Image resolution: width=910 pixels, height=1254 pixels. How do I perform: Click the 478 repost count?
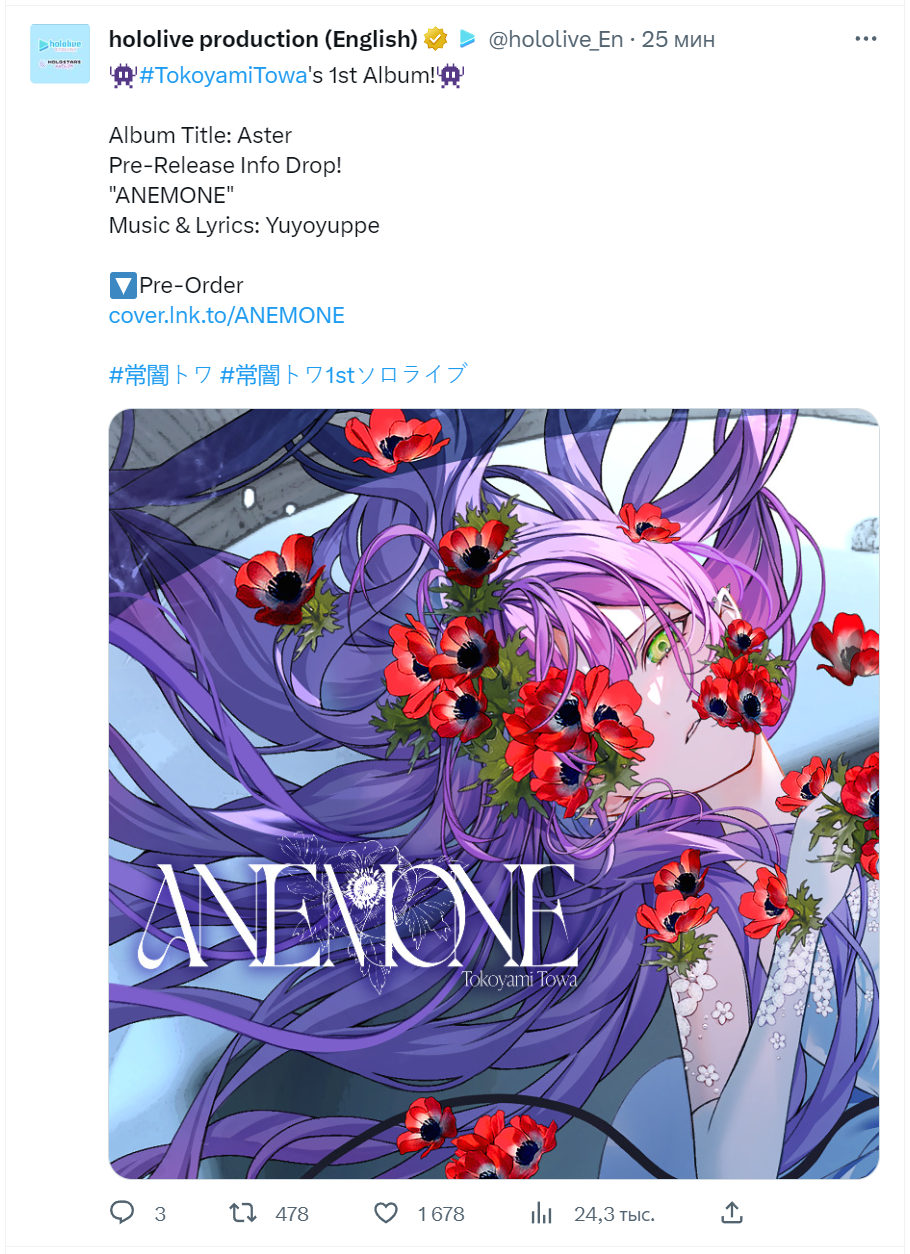[x=292, y=1214]
